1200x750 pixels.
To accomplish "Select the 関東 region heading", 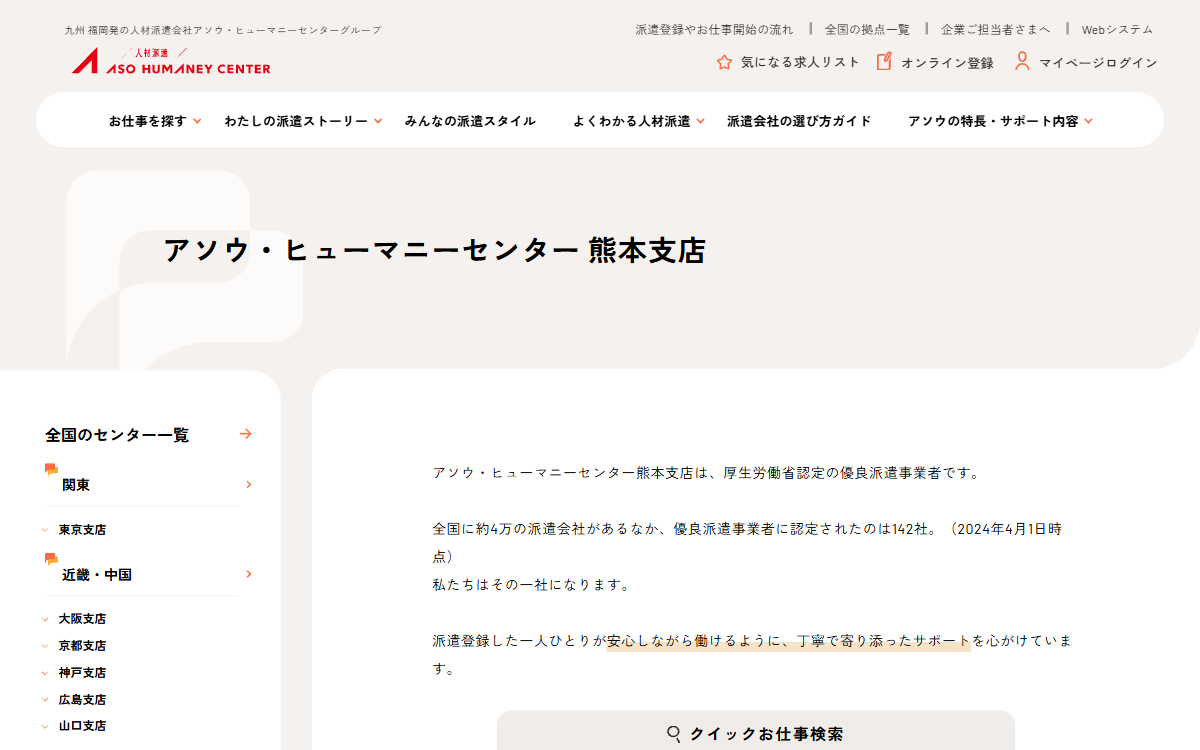I will [x=76, y=485].
